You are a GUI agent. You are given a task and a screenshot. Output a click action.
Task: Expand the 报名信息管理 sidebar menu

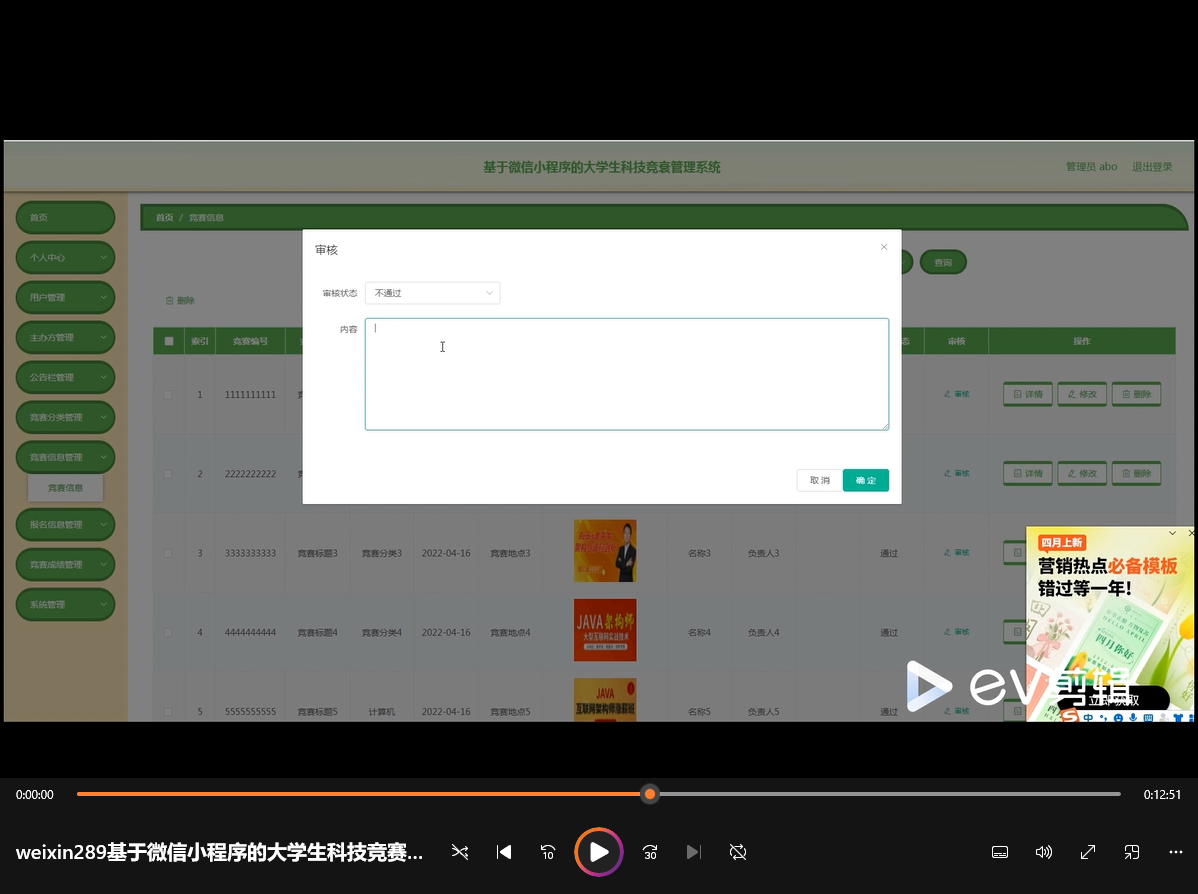coord(66,524)
